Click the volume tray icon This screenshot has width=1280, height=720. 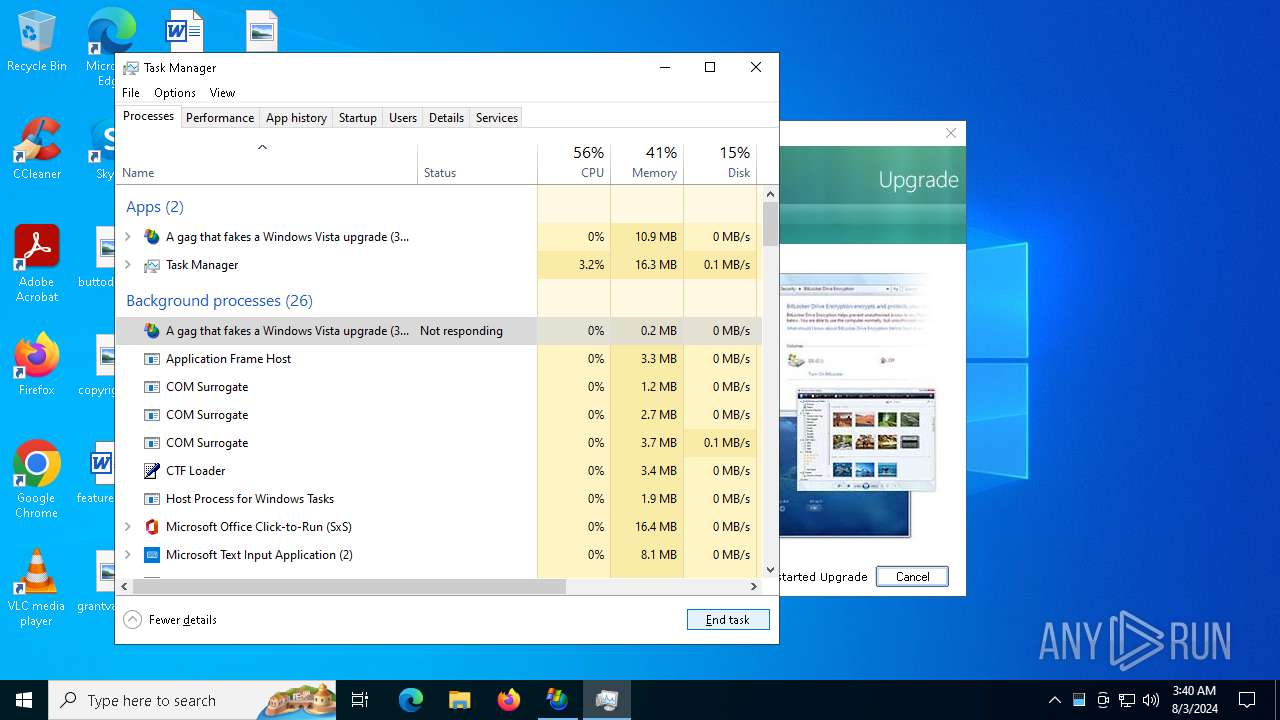(x=1151, y=700)
